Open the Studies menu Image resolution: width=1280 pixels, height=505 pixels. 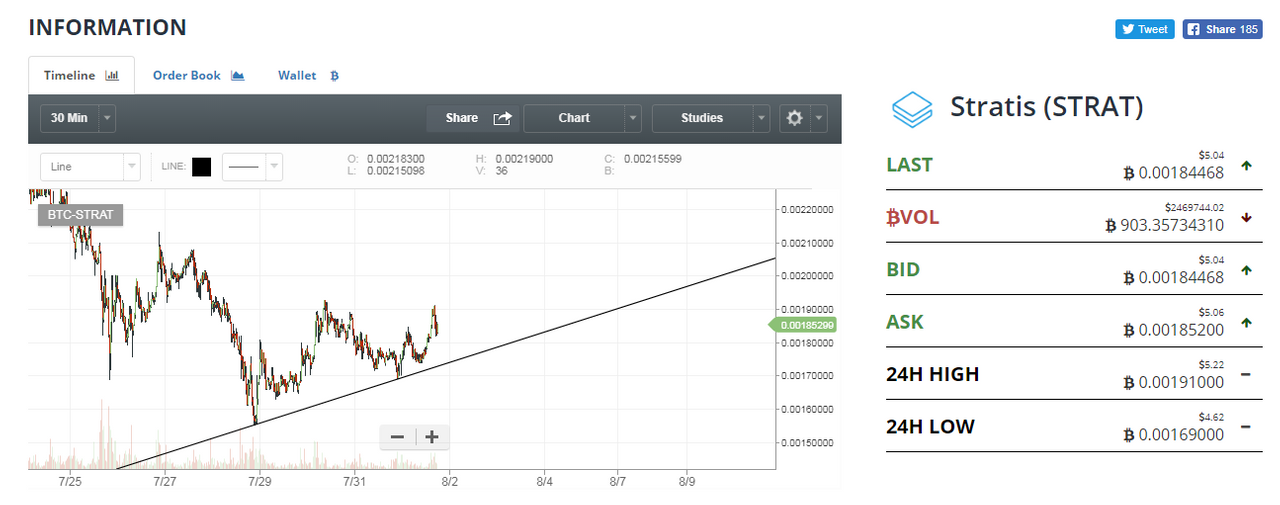click(x=702, y=118)
